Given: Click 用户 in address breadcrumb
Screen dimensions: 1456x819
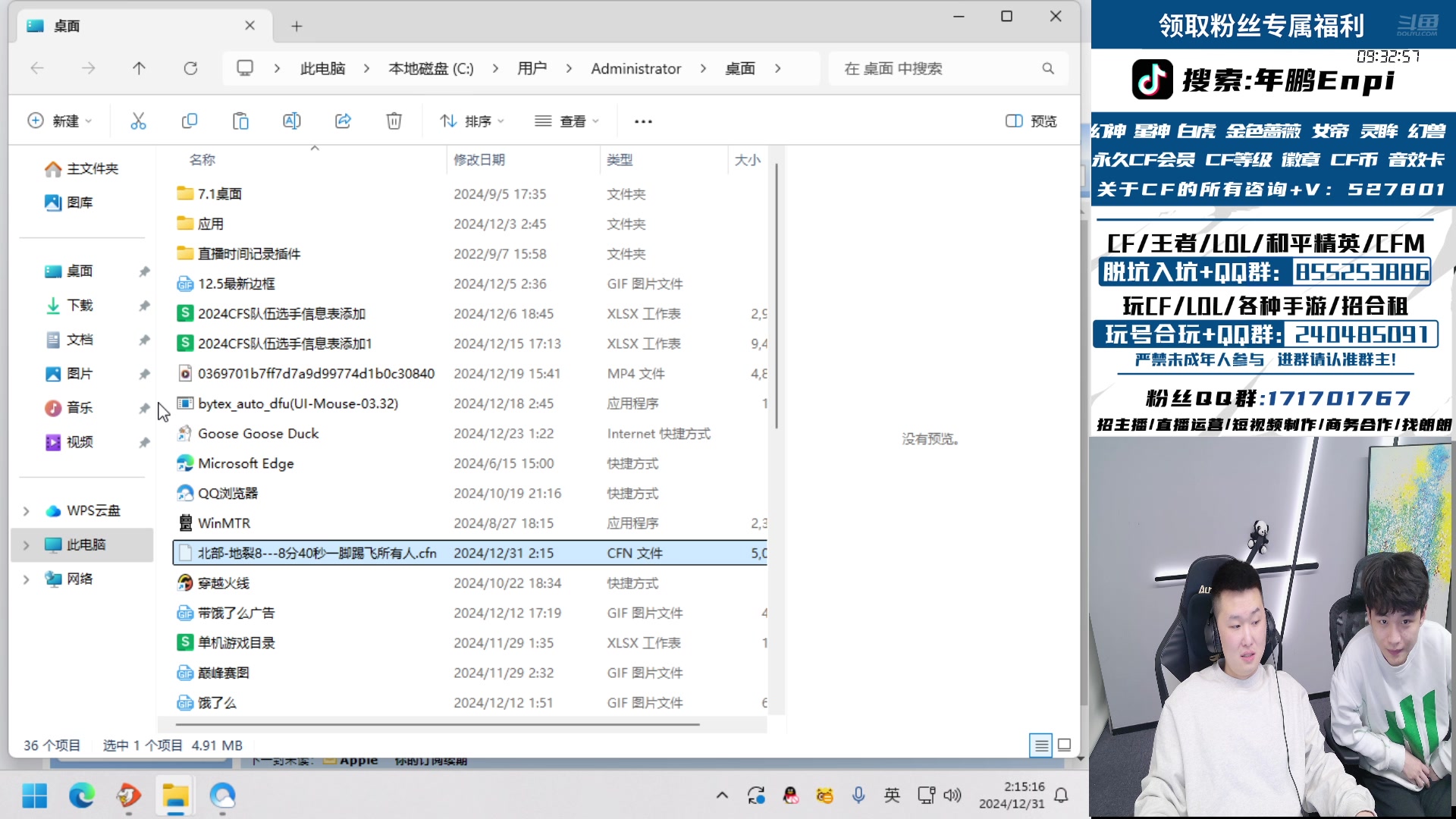Looking at the screenshot, I should [x=532, y=68].
